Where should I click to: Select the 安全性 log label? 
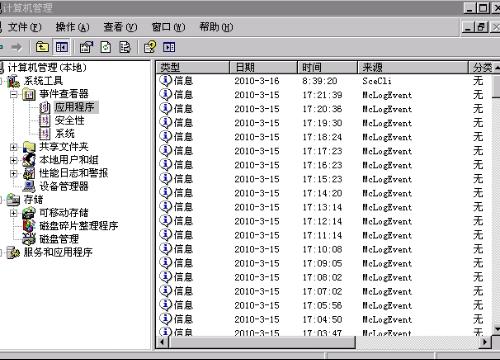pos(70,120)
